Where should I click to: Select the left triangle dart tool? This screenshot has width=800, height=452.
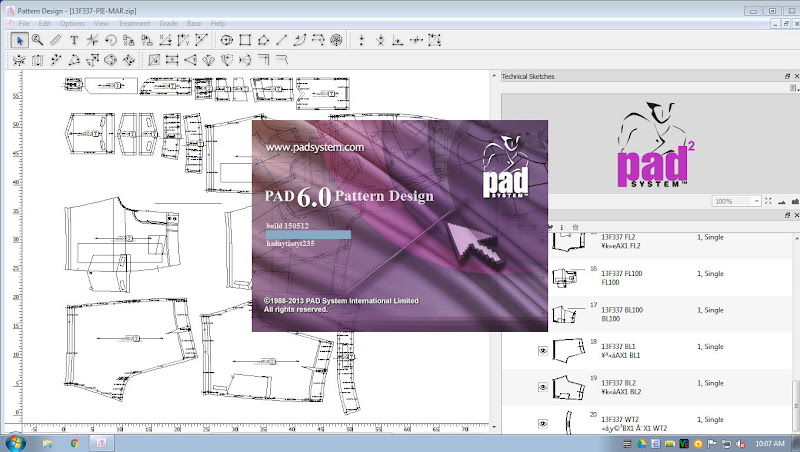tap(190, 60)
